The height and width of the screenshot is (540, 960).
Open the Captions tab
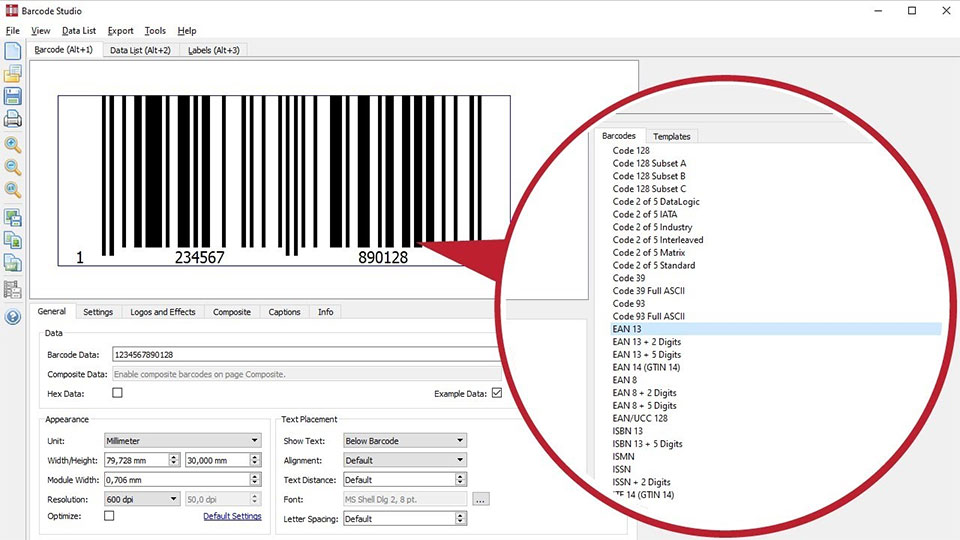pos(285,312)
